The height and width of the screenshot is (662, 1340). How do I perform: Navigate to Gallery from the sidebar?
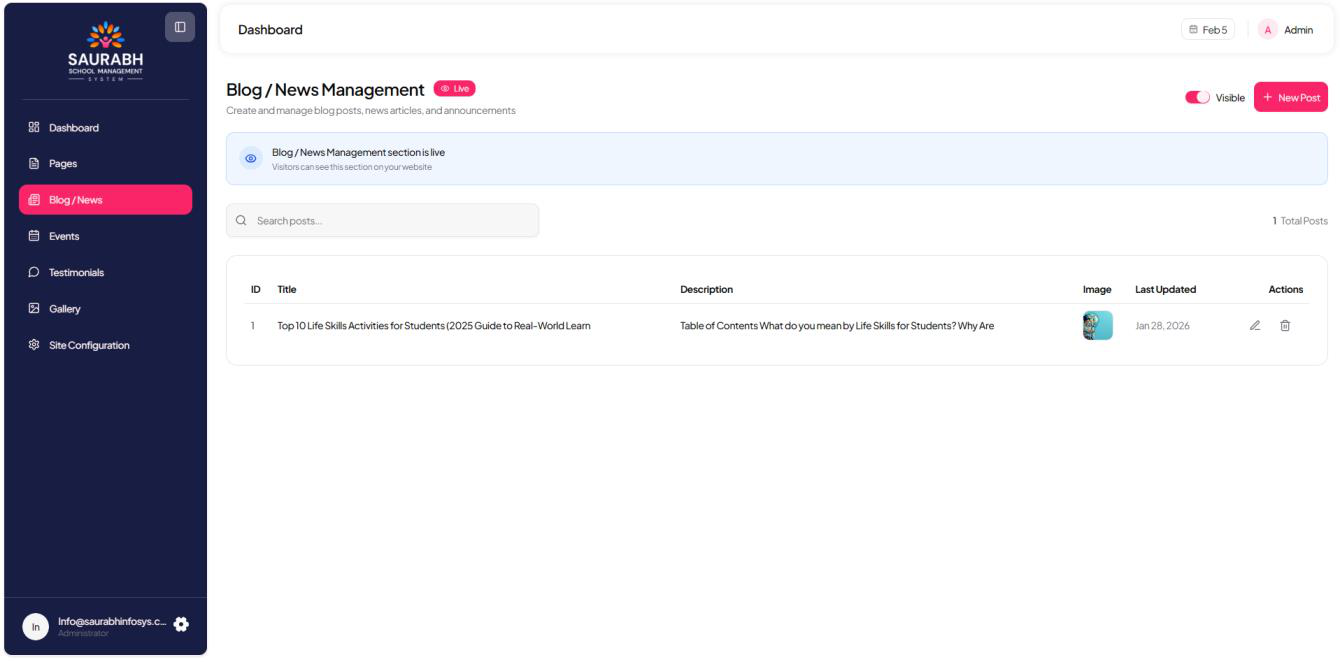coord(66,309)
